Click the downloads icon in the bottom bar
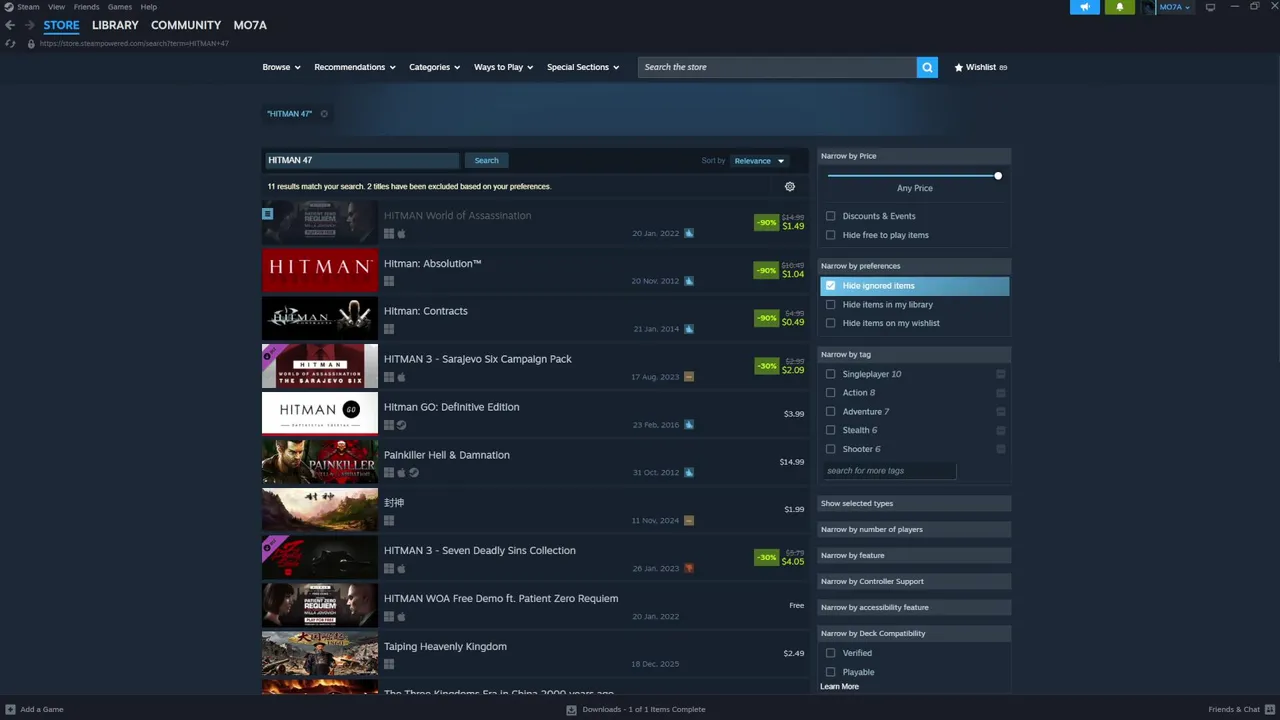 571,710
